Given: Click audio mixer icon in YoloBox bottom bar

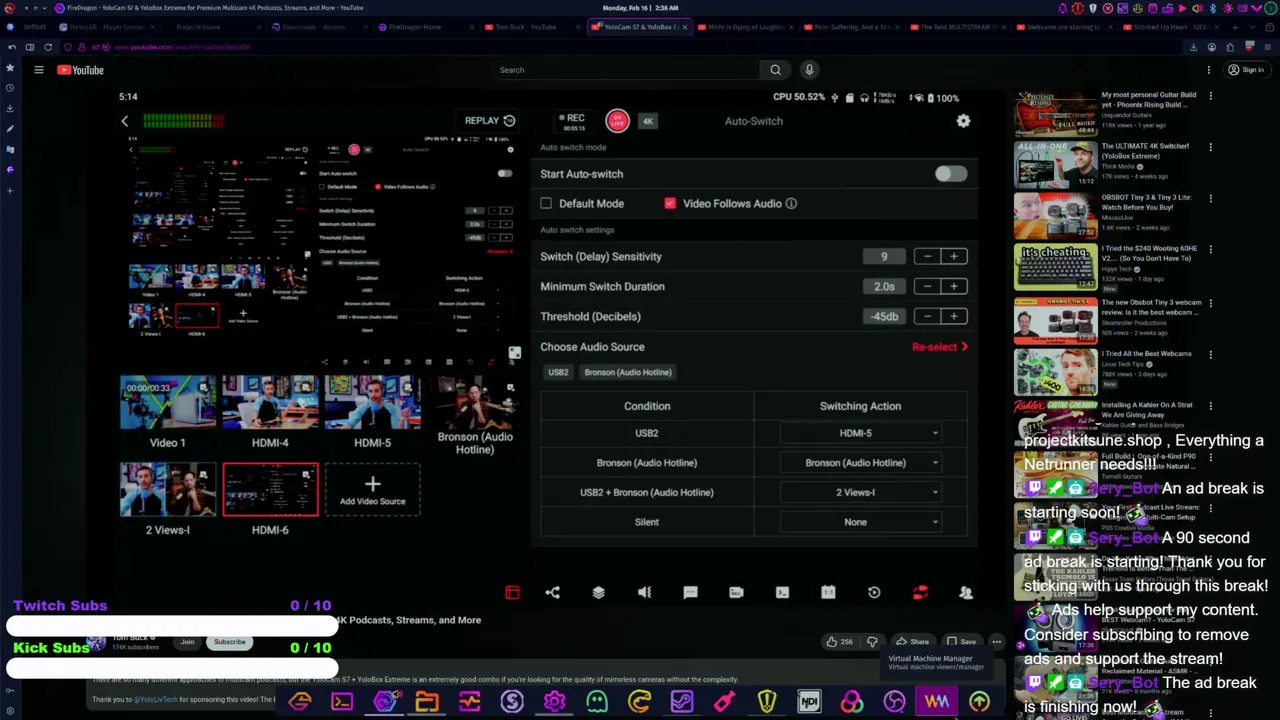Looking at the screenshot, I should 644,593.
